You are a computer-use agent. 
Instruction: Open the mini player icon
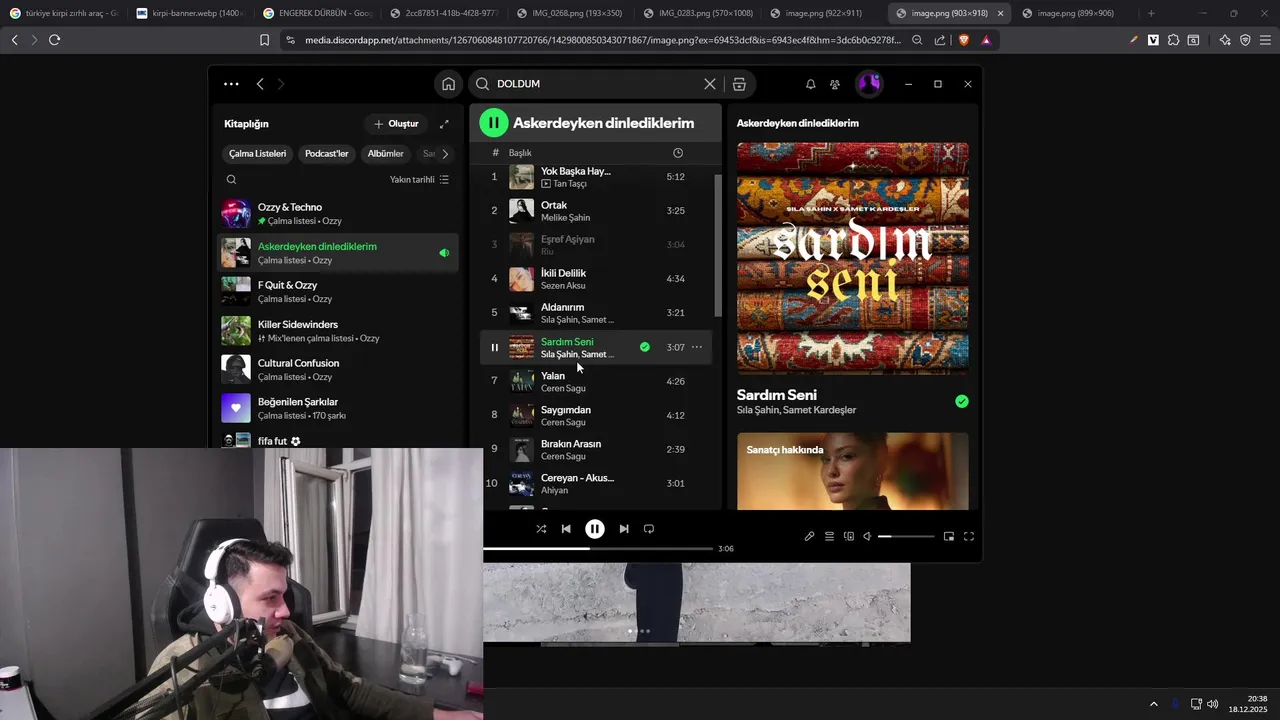tap(949, 537)
